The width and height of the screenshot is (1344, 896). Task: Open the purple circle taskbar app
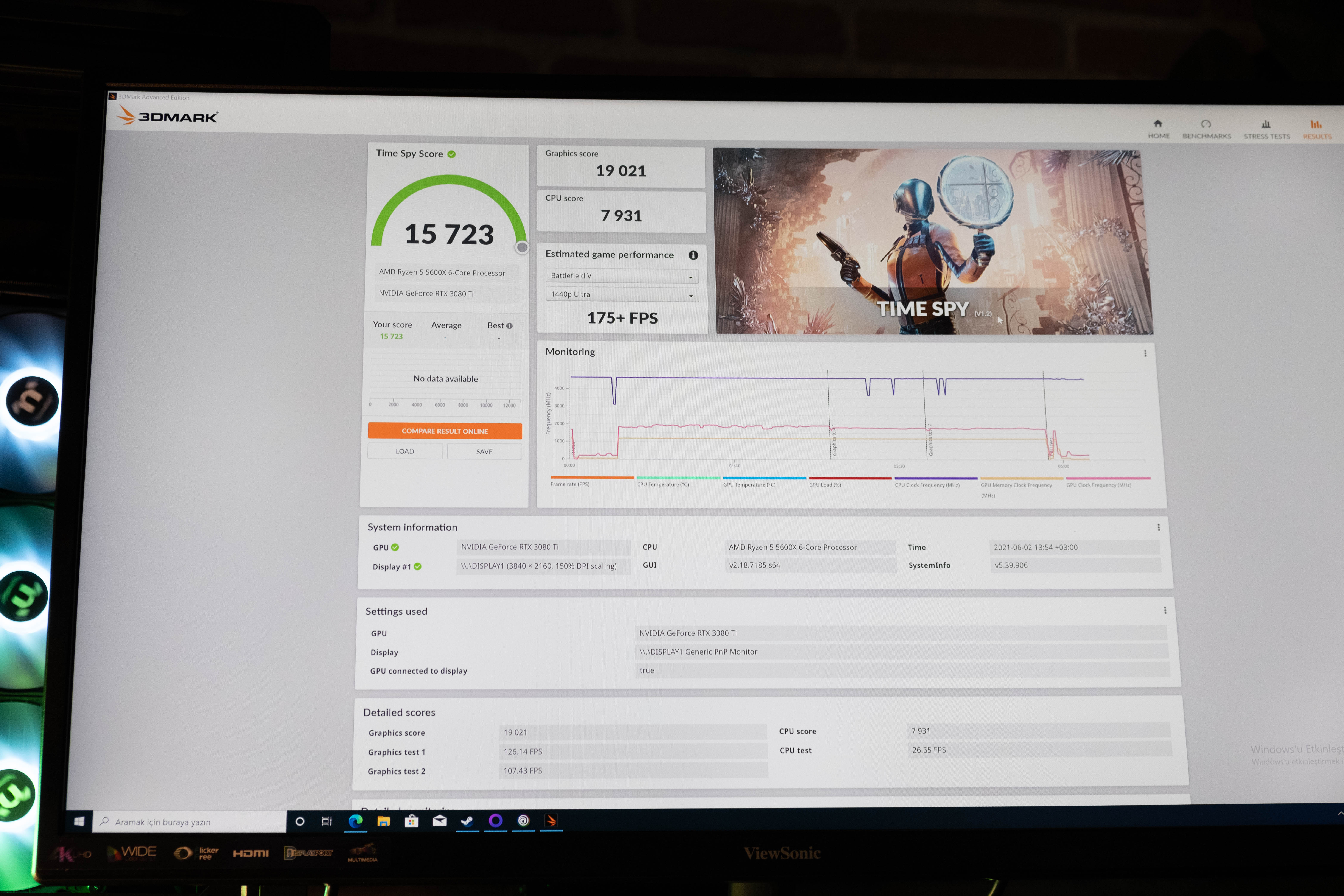tap(495, 821)
